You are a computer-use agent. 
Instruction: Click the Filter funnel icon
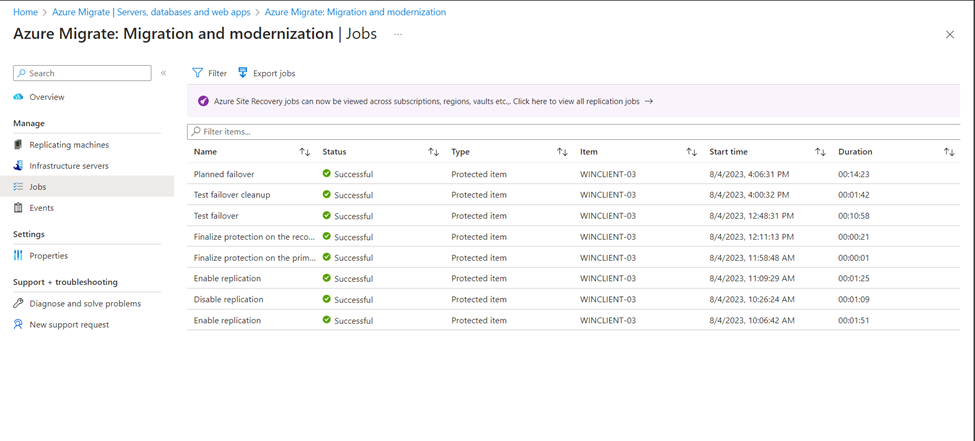click(x=198, y=73)
